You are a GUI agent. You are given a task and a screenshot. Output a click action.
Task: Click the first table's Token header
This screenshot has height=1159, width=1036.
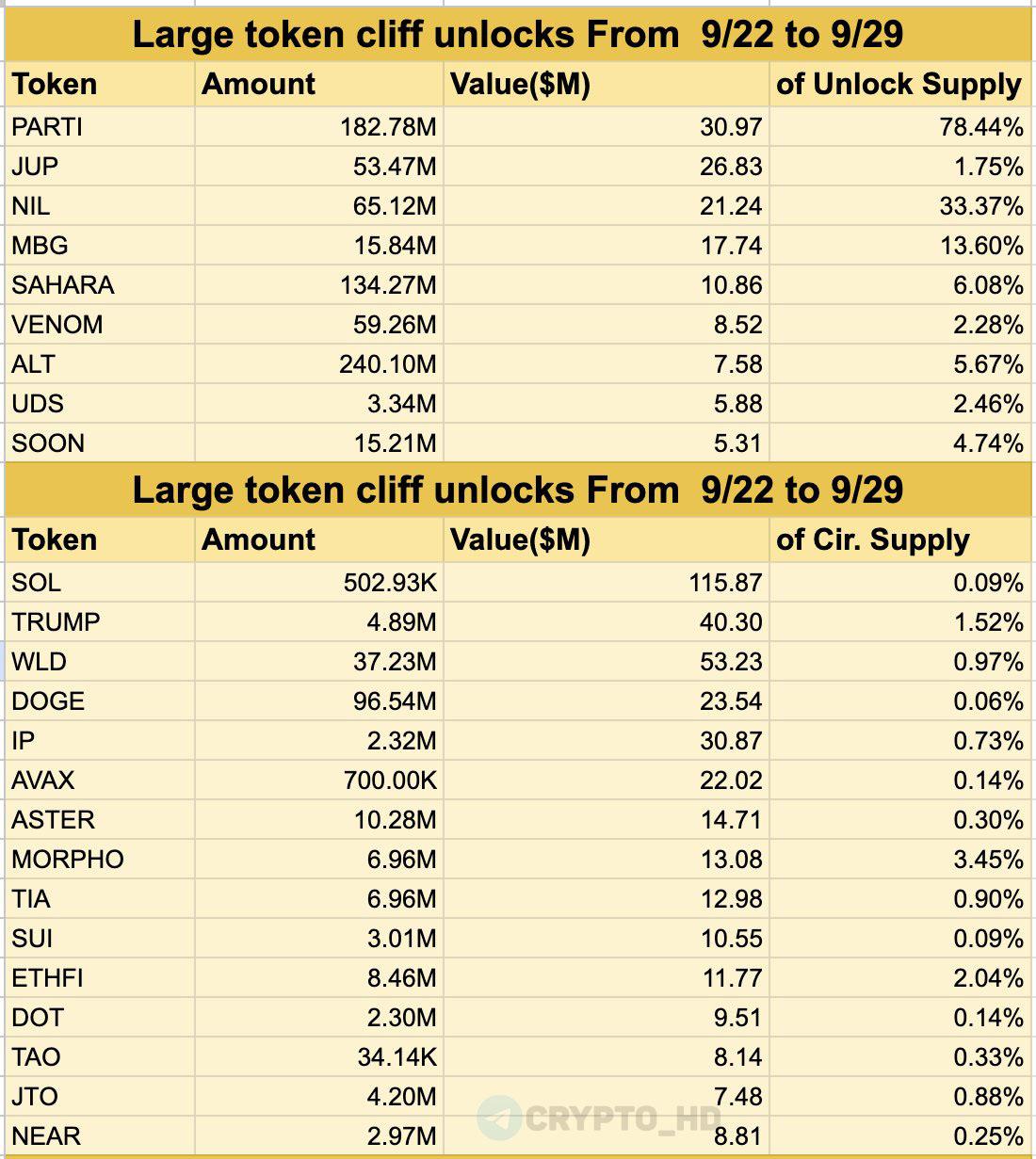[x=100, y=84]
